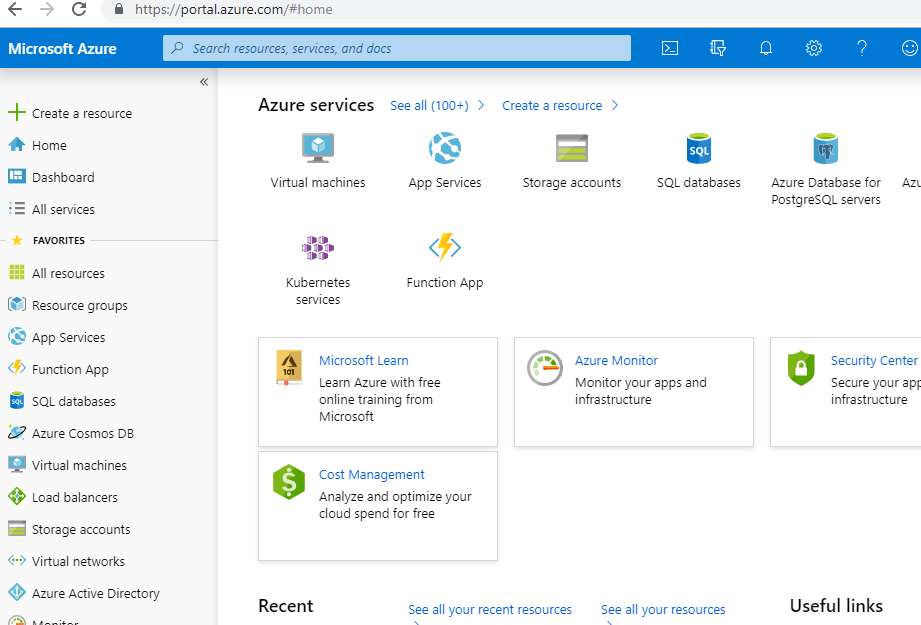
Task: Click Create a resource link beside Azure services
Action: 552,106
